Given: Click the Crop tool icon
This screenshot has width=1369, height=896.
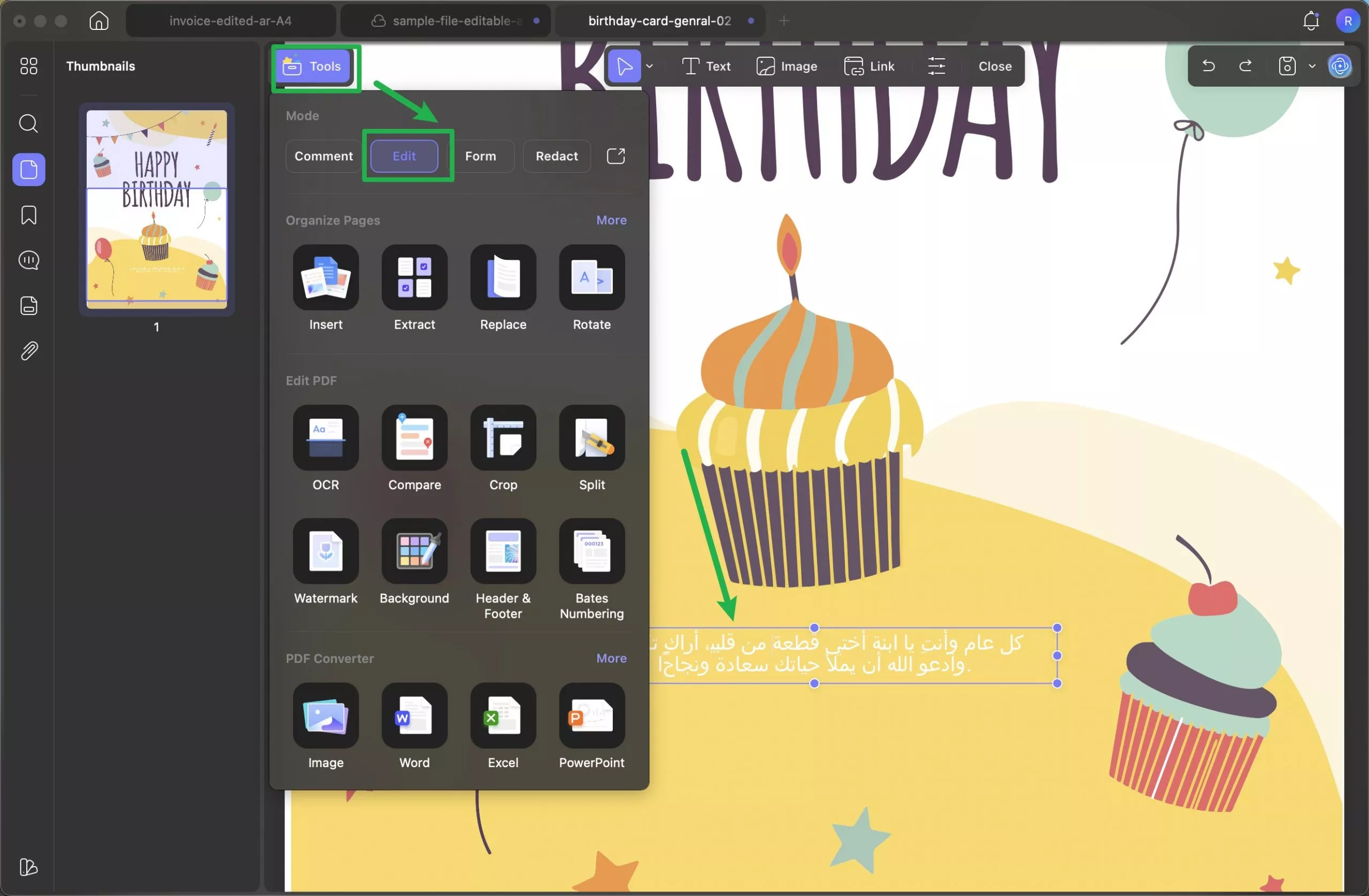Looking at the screenshot, I should [503, 438].
